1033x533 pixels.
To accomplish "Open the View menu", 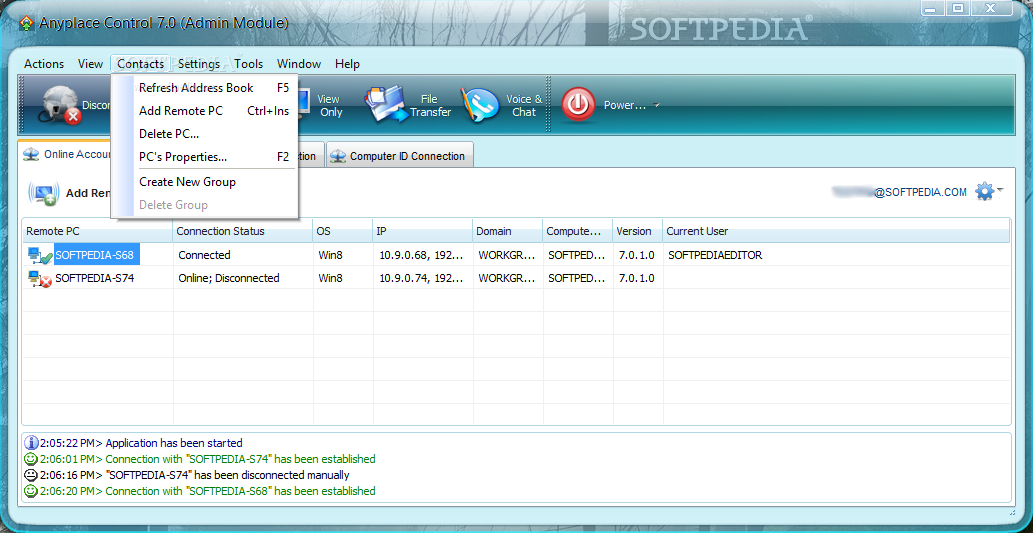I will [90, 64].
